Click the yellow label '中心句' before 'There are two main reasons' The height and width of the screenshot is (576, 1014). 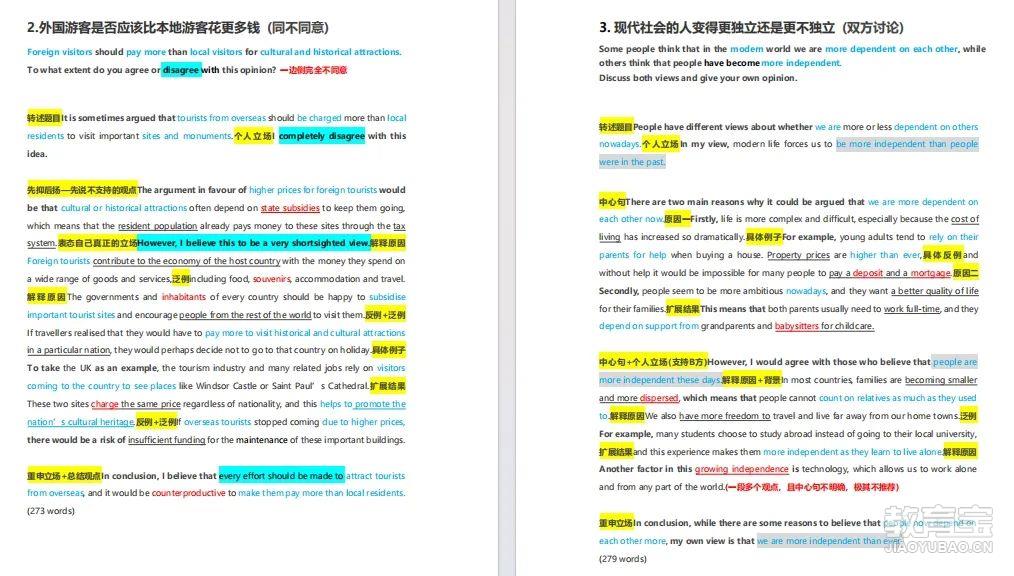pos(612,202)
